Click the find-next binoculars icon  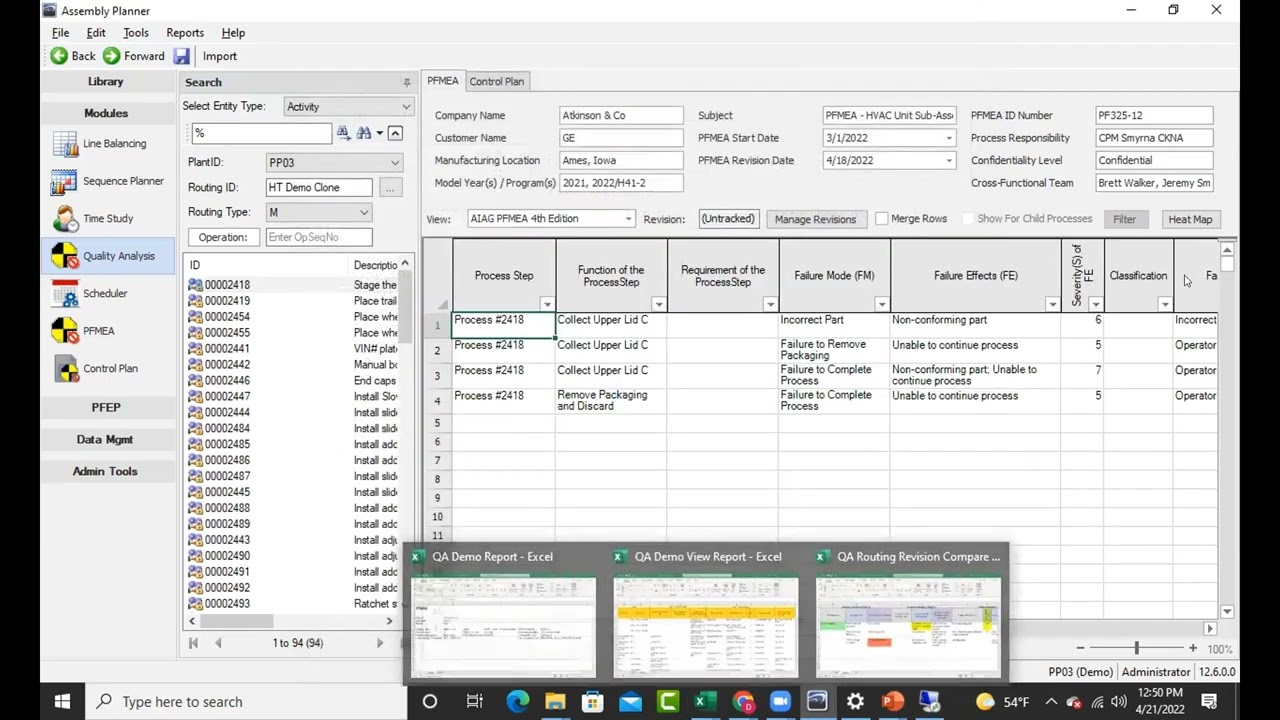(x=343, y=133)
